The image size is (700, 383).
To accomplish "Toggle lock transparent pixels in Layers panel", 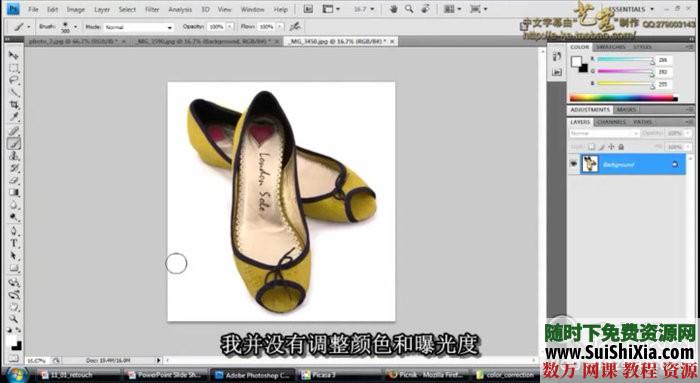I will [x=592, y=146].
